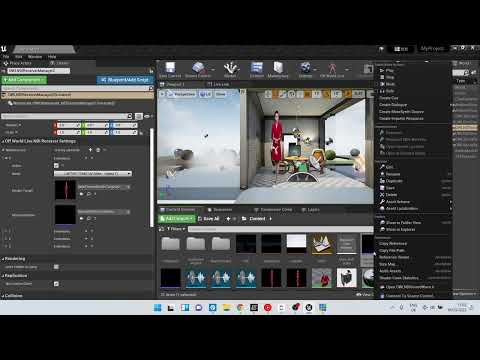Click the scale snap icon in the viewport
The image size is (480, 360).
(348, 94)
